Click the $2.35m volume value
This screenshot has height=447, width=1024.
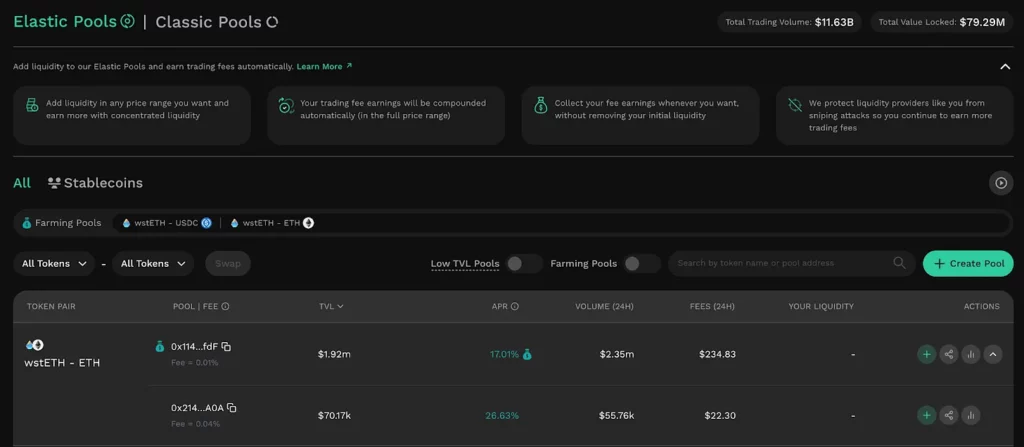[617, 354]
